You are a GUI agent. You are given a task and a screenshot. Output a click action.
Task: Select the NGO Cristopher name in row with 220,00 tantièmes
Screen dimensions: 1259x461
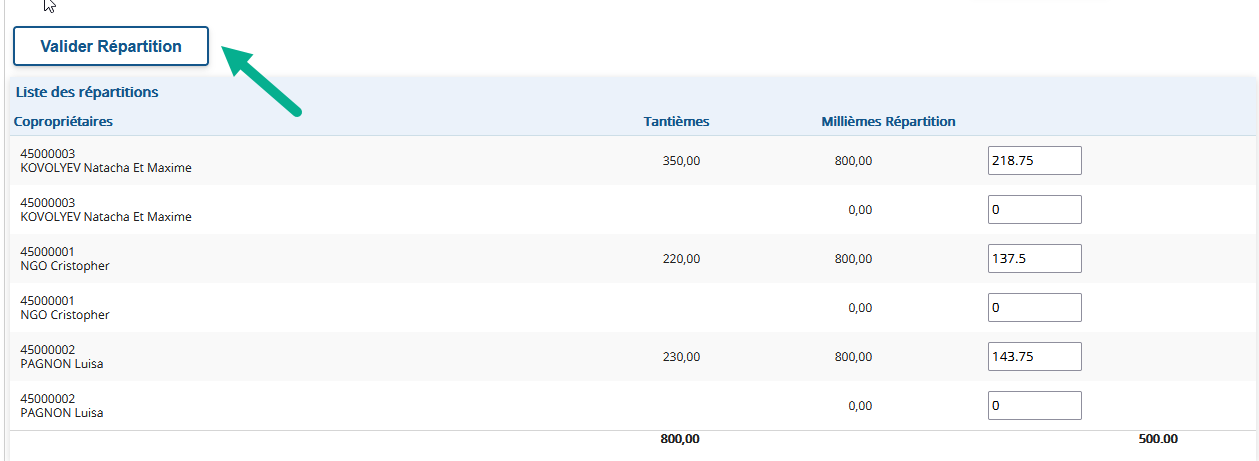pyautogui.click(x=65, y=266)
